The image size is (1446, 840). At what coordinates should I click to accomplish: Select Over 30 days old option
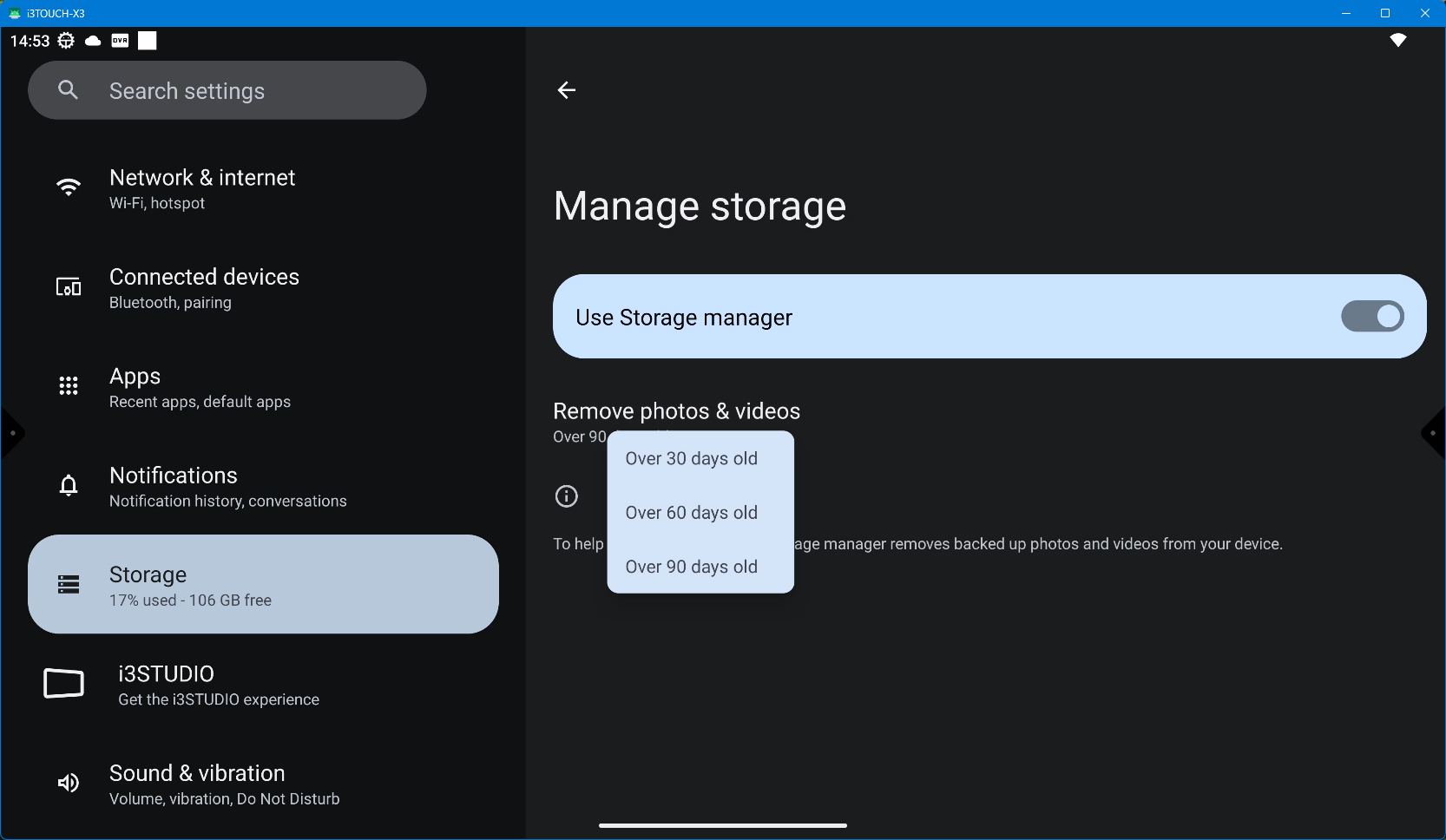(692, 459)
